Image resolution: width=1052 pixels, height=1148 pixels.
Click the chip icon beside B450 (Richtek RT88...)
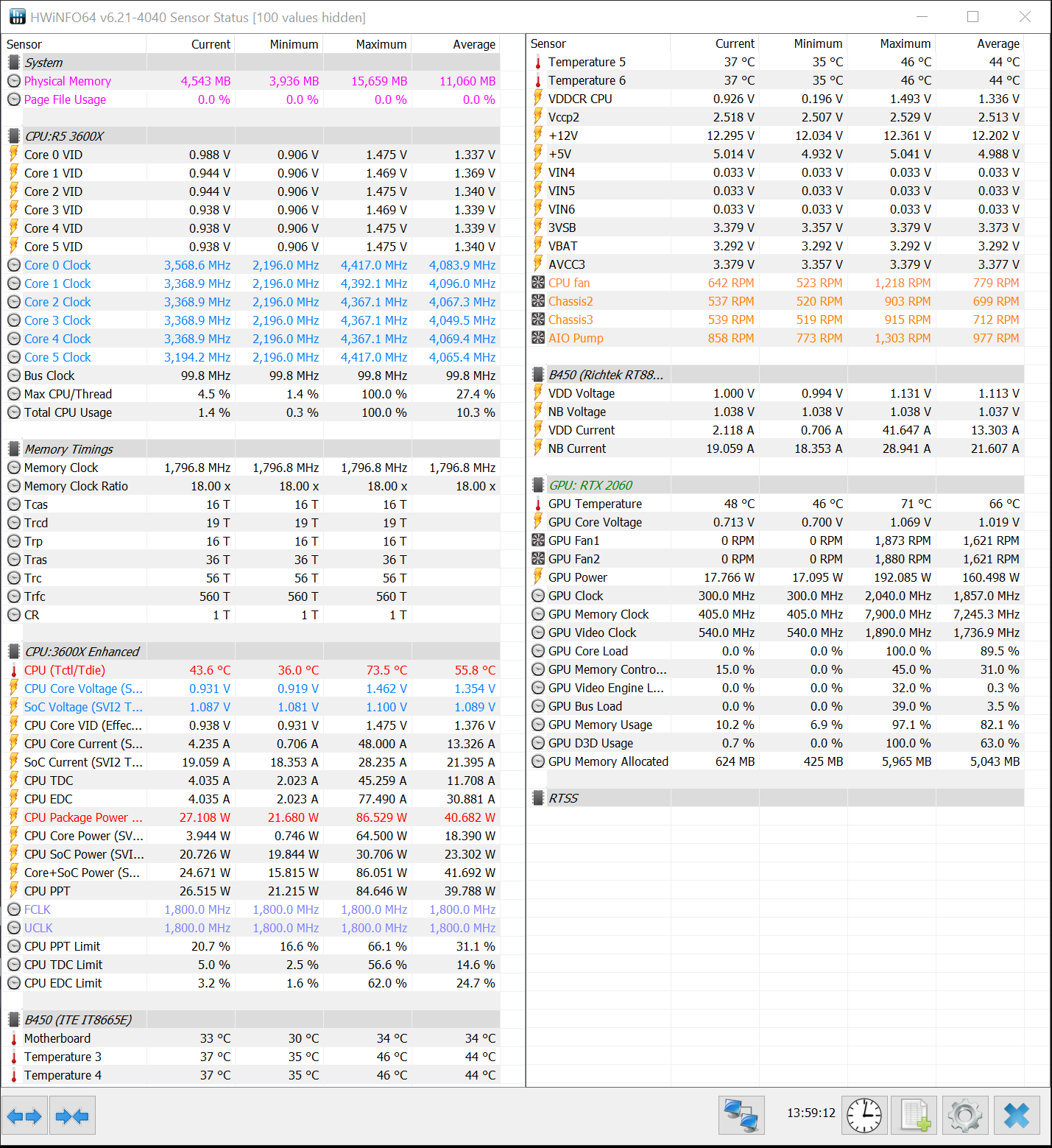click(x=538, y=375)
